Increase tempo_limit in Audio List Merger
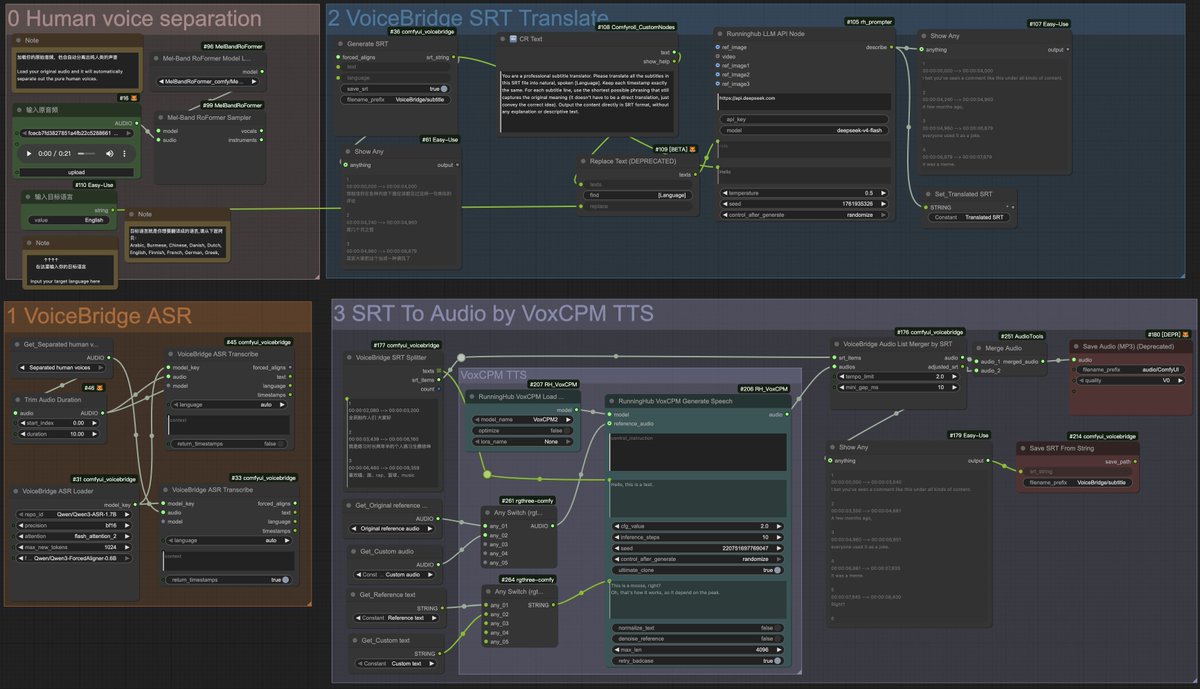 point(957,376)
